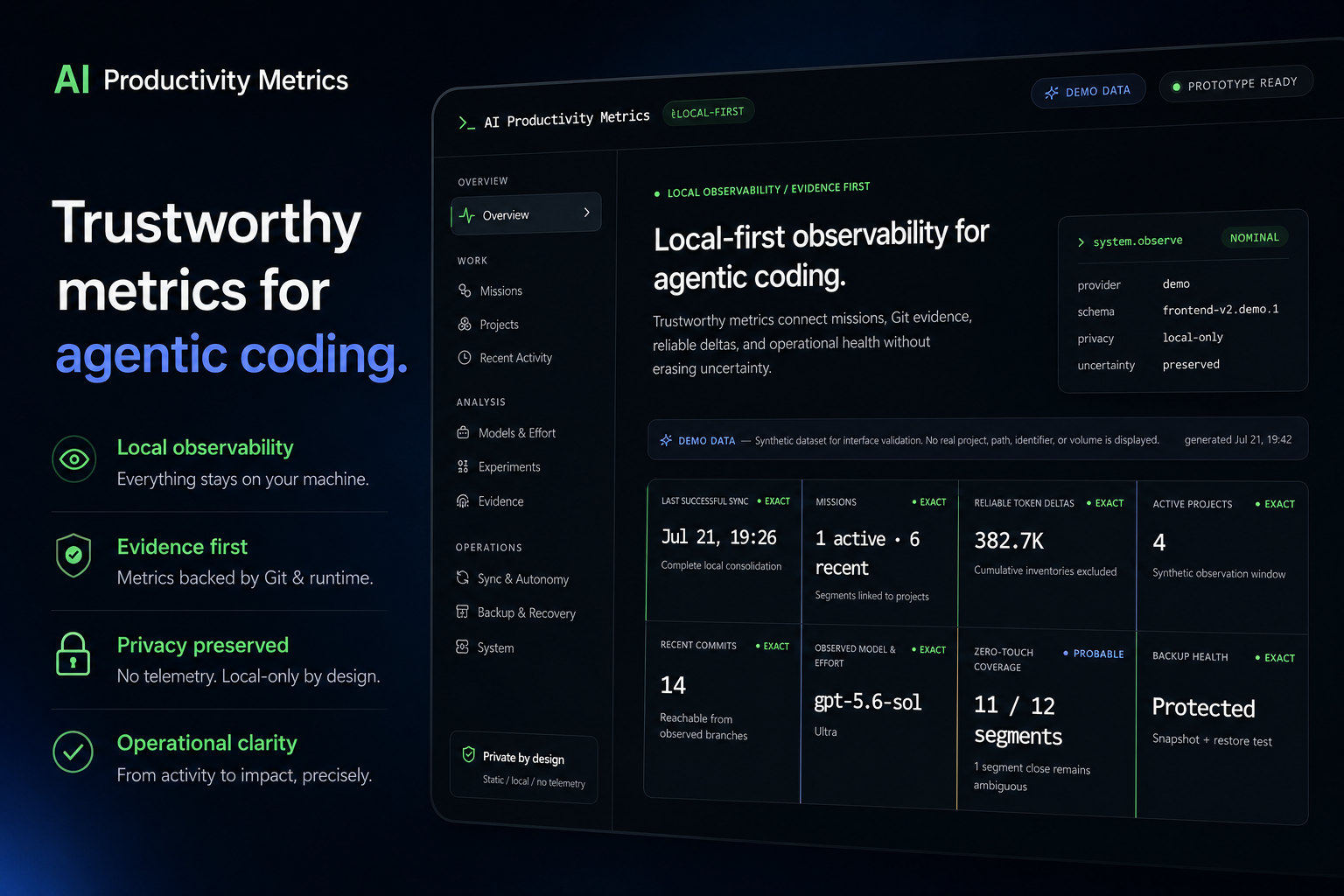Click the Missions sidebar icon
This screenshot has height=896, width=1344.
tap(465, 290)
